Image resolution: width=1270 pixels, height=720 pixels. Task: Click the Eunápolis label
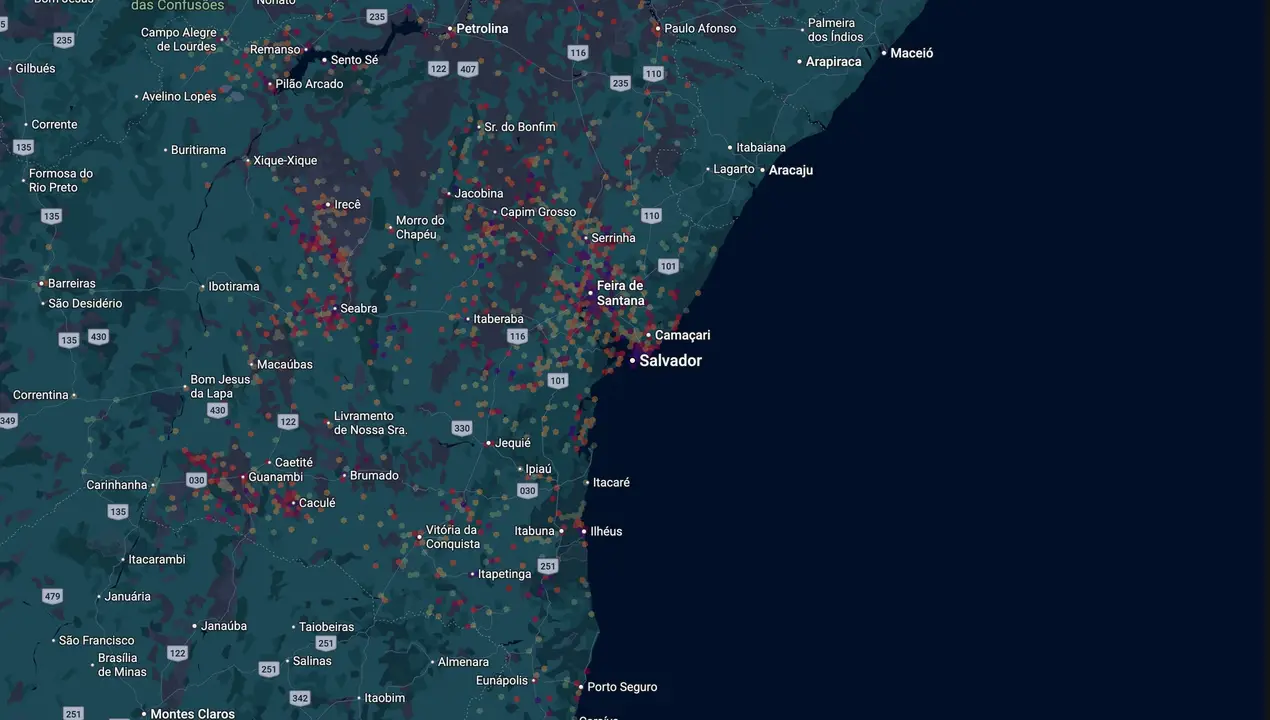click(502, 680)
